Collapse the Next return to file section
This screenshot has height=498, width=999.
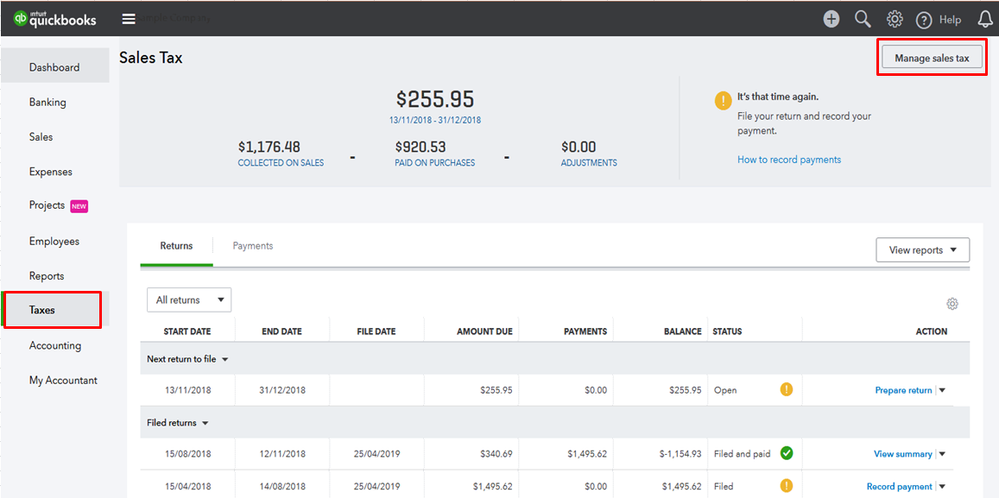coord(188,359)
